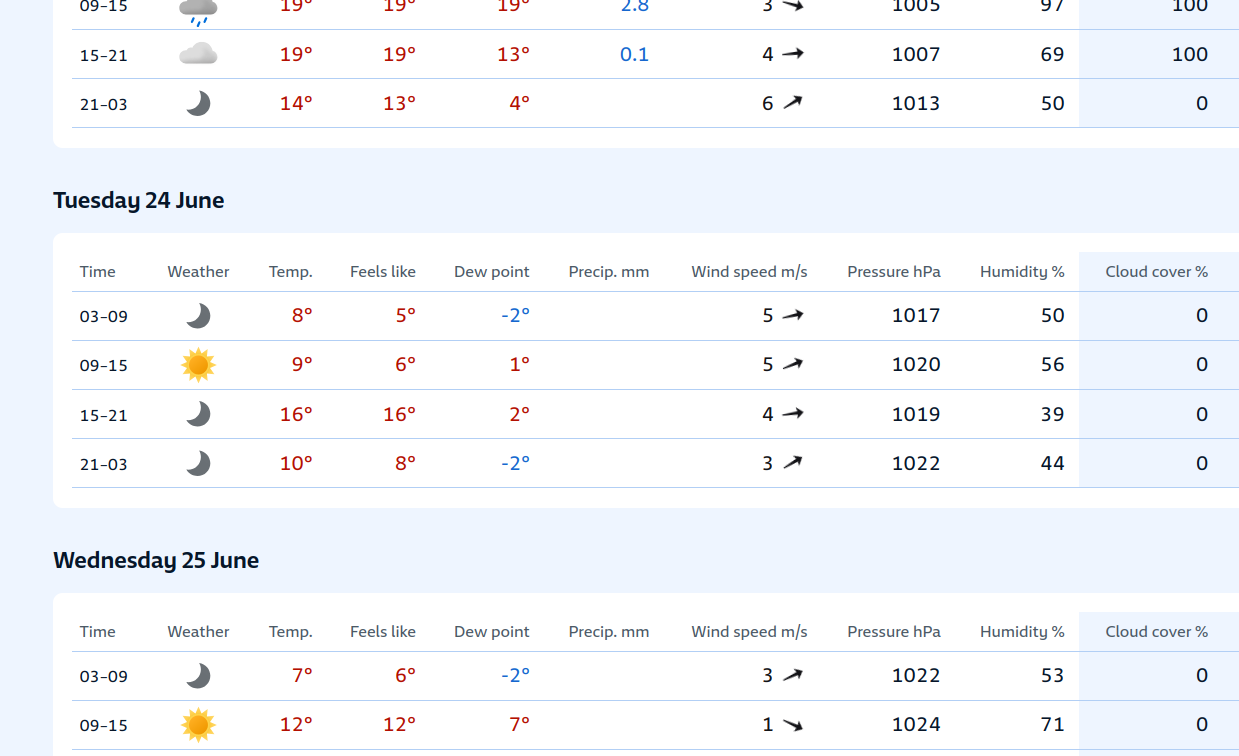The height and width of the screenshot is (756, 1239).
Task: Click the Tuesday 24 June heading
Action: click(x=138, y=200)
